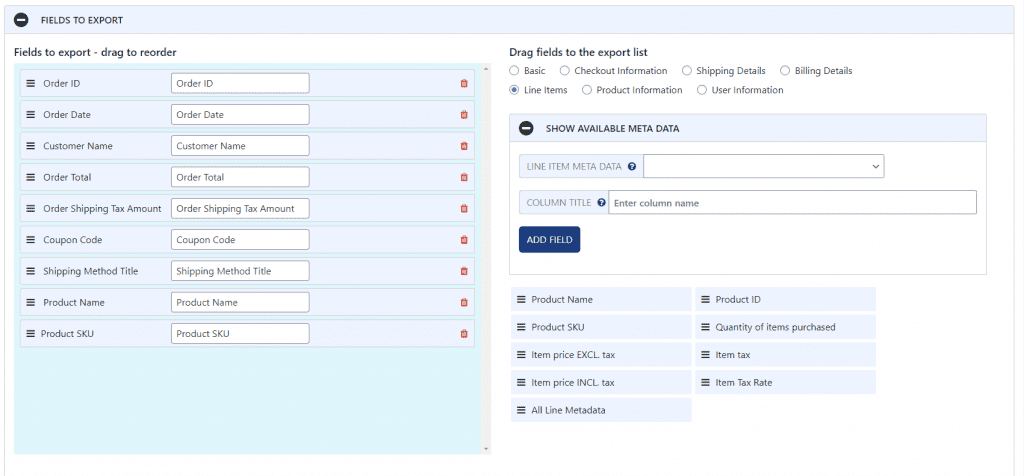The height and width of the screenshot is (476, 1024).
Task: Remove Shipping Method Title with trash icon
Action: [464, 271]
